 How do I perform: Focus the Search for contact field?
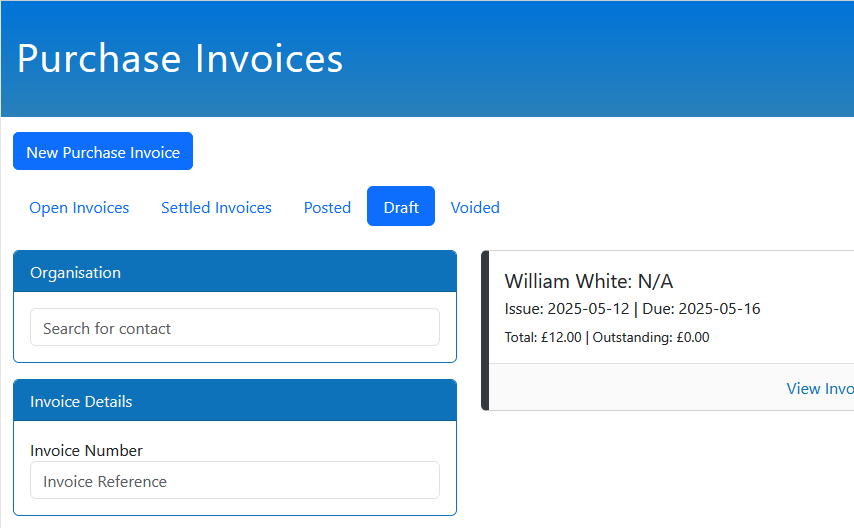(234, 328)
